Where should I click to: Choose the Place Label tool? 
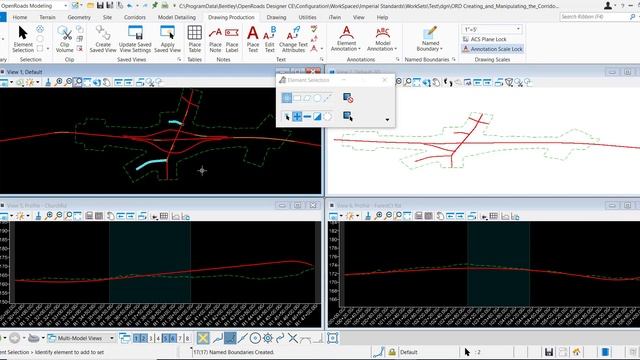232,39
